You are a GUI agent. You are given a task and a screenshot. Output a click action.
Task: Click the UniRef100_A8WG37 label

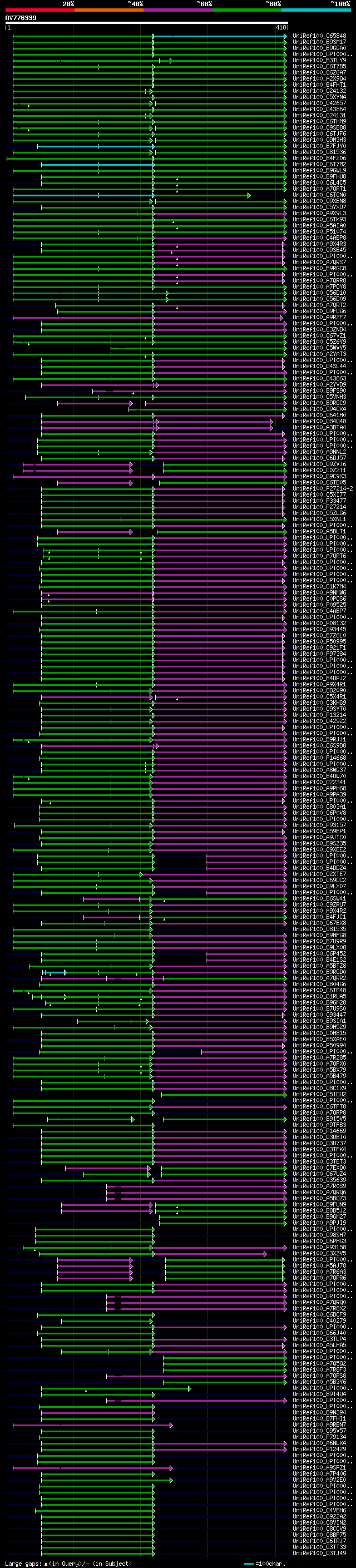click(x=319, y=770)
